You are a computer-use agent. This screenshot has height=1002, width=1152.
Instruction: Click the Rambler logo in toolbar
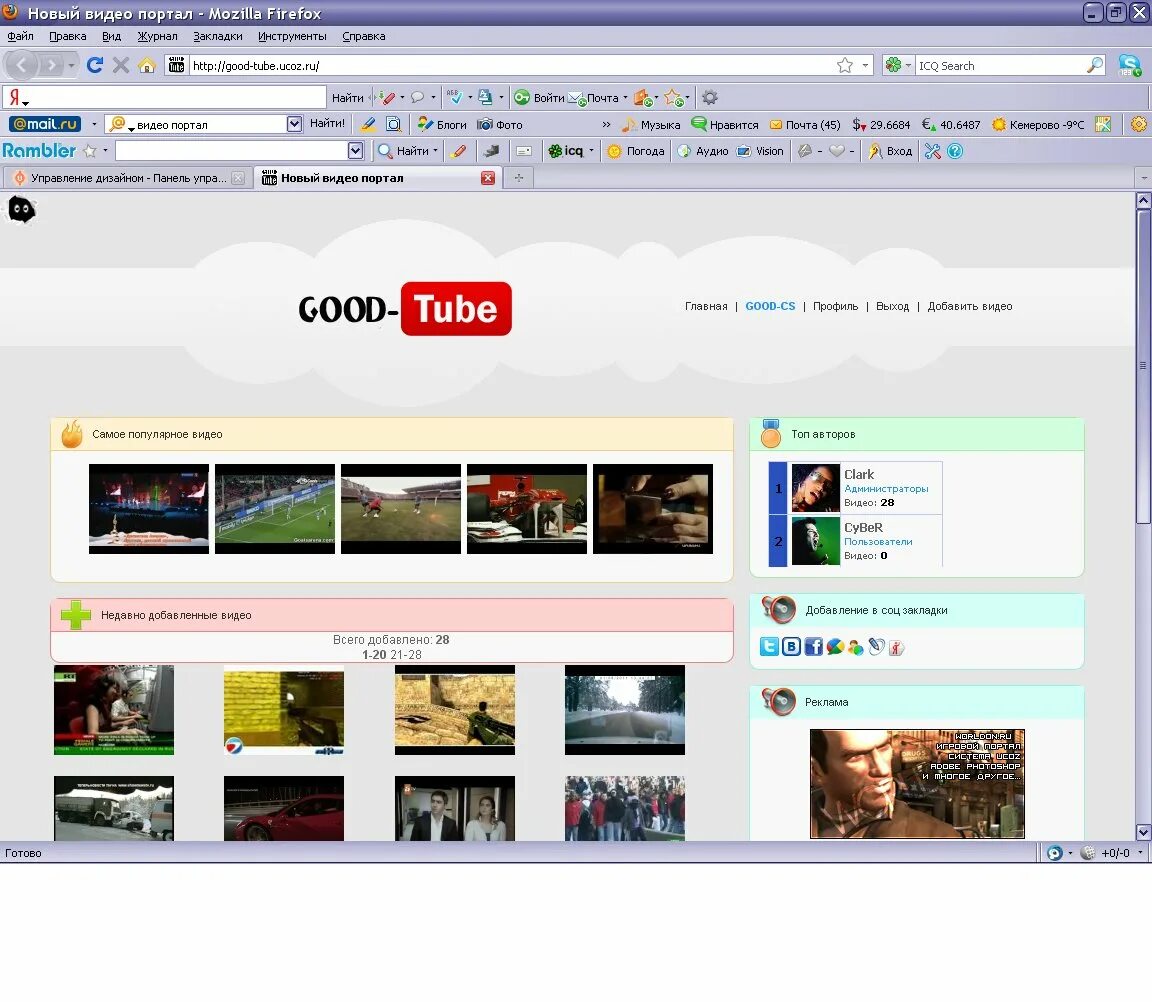pyautogui.click(x=39, y=151)
